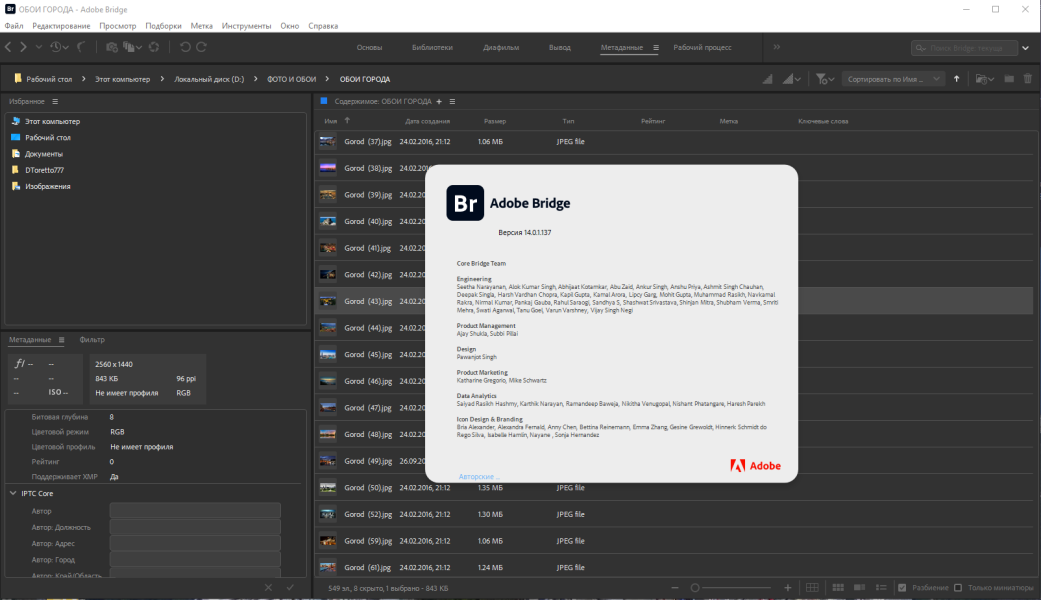The width and height of the screenshot is (1041, 600).
Task: Open the Favorites panel hamburger menu
Action: tap(55, 102)
